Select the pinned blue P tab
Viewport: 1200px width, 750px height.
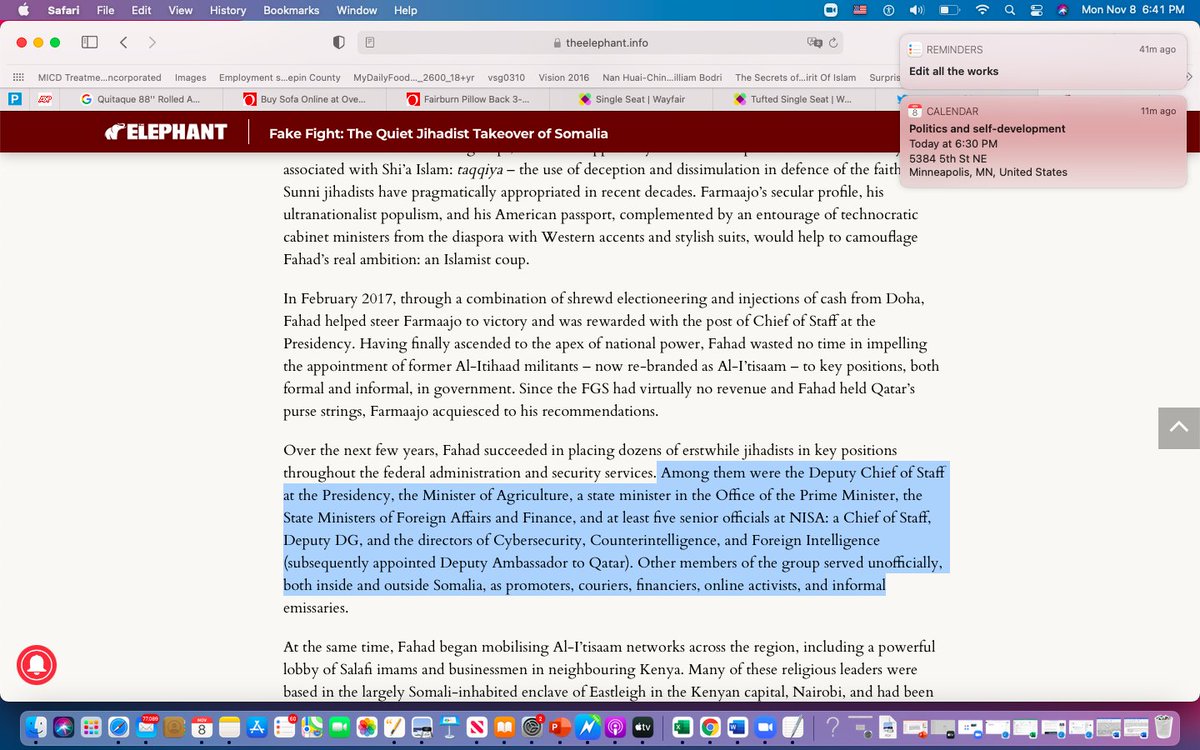[15, 99]
